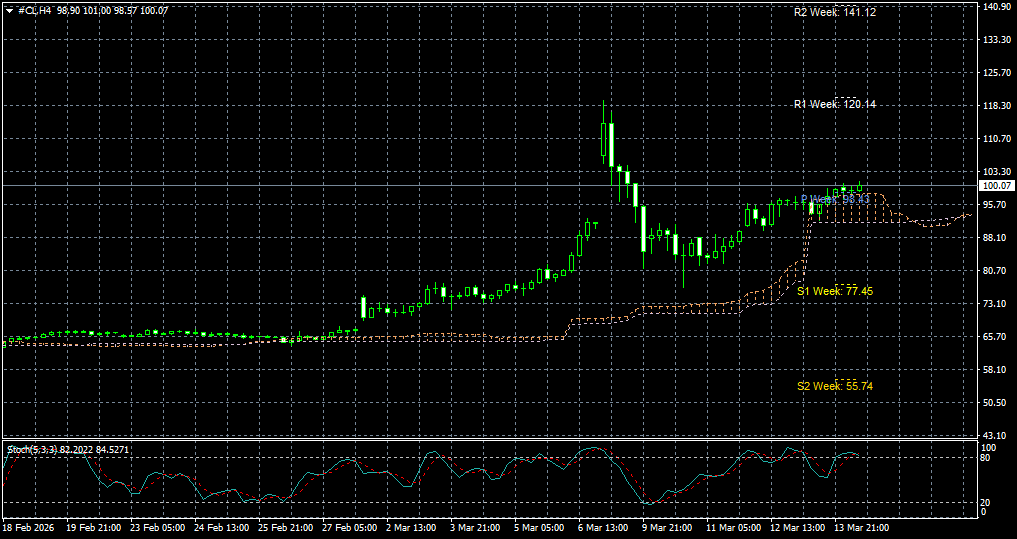The image size is (1017, 539).
Task: Click 125.70 on the price scale
Action: click(996, 73)
